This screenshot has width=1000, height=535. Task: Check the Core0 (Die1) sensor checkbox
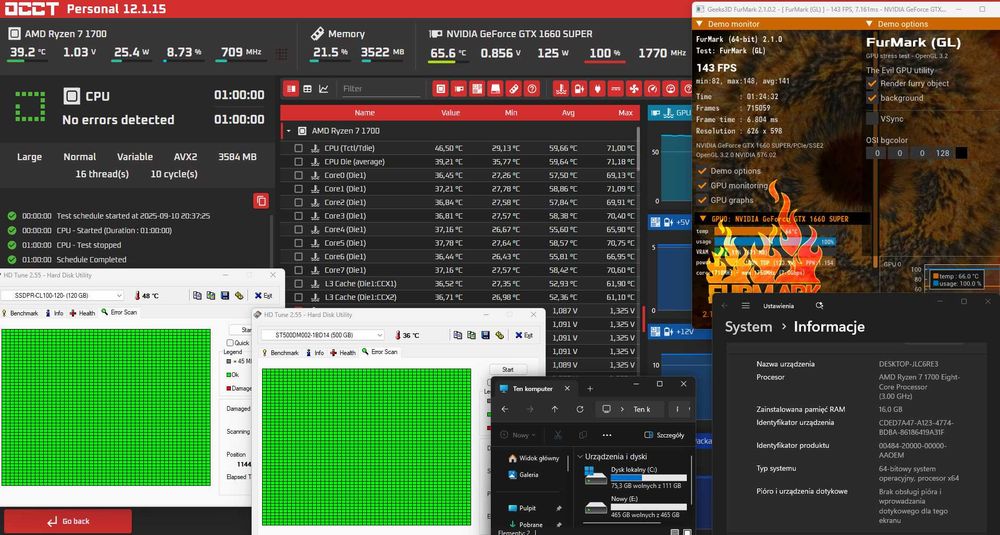[x=298, y=175]
